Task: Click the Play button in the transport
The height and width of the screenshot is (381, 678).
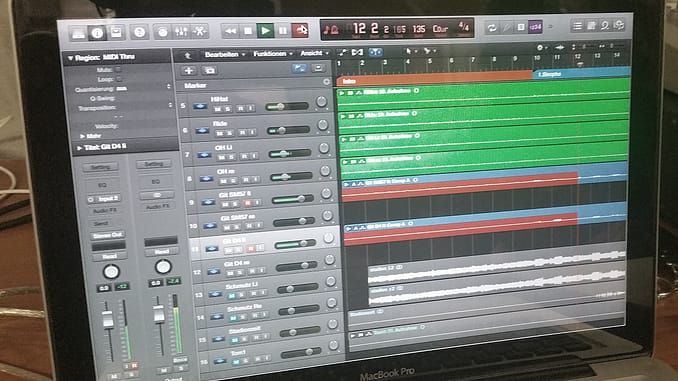Action: [x=265, y=31]
